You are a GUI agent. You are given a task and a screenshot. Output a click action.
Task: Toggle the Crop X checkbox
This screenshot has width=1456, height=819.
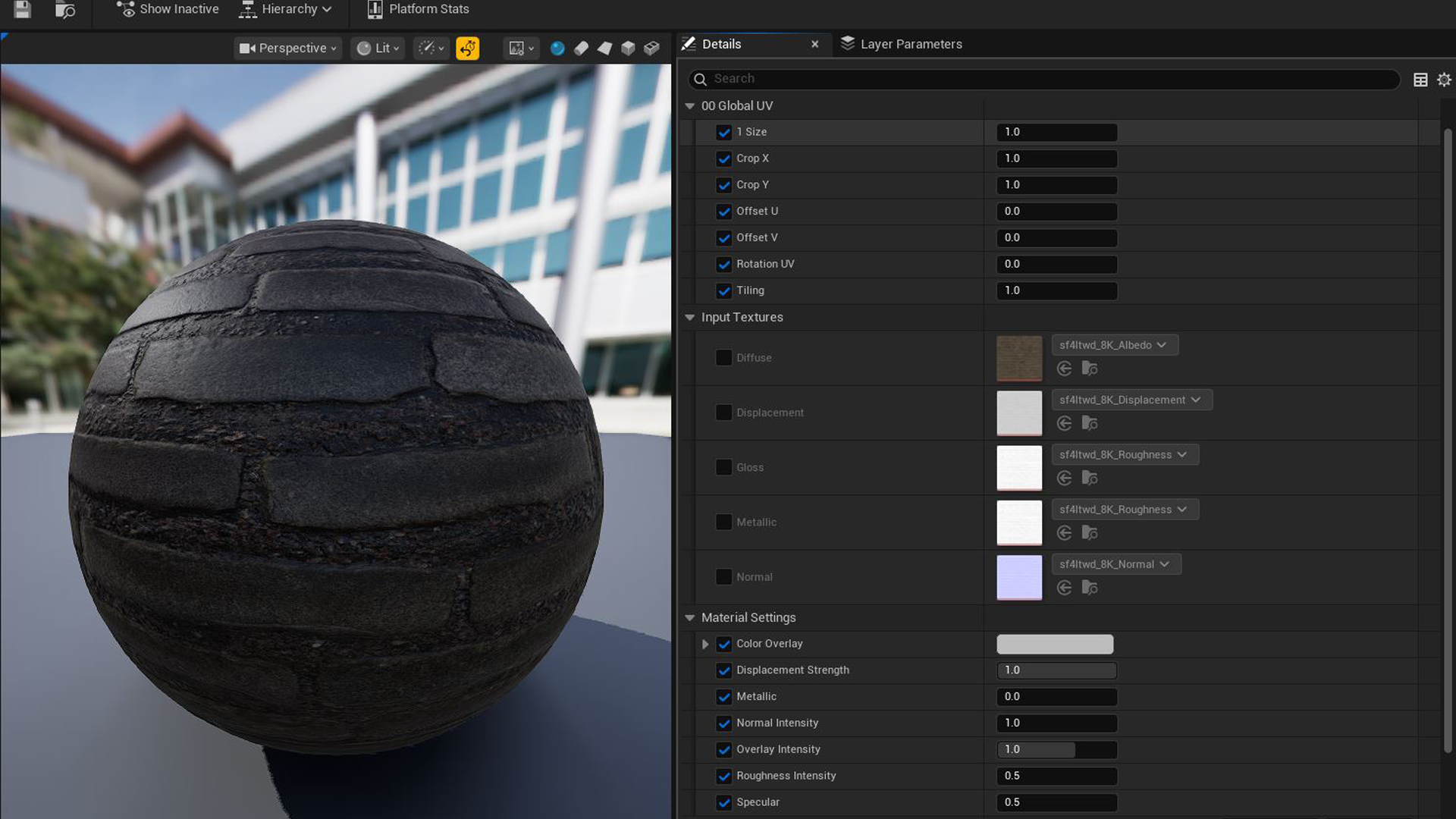724,158
